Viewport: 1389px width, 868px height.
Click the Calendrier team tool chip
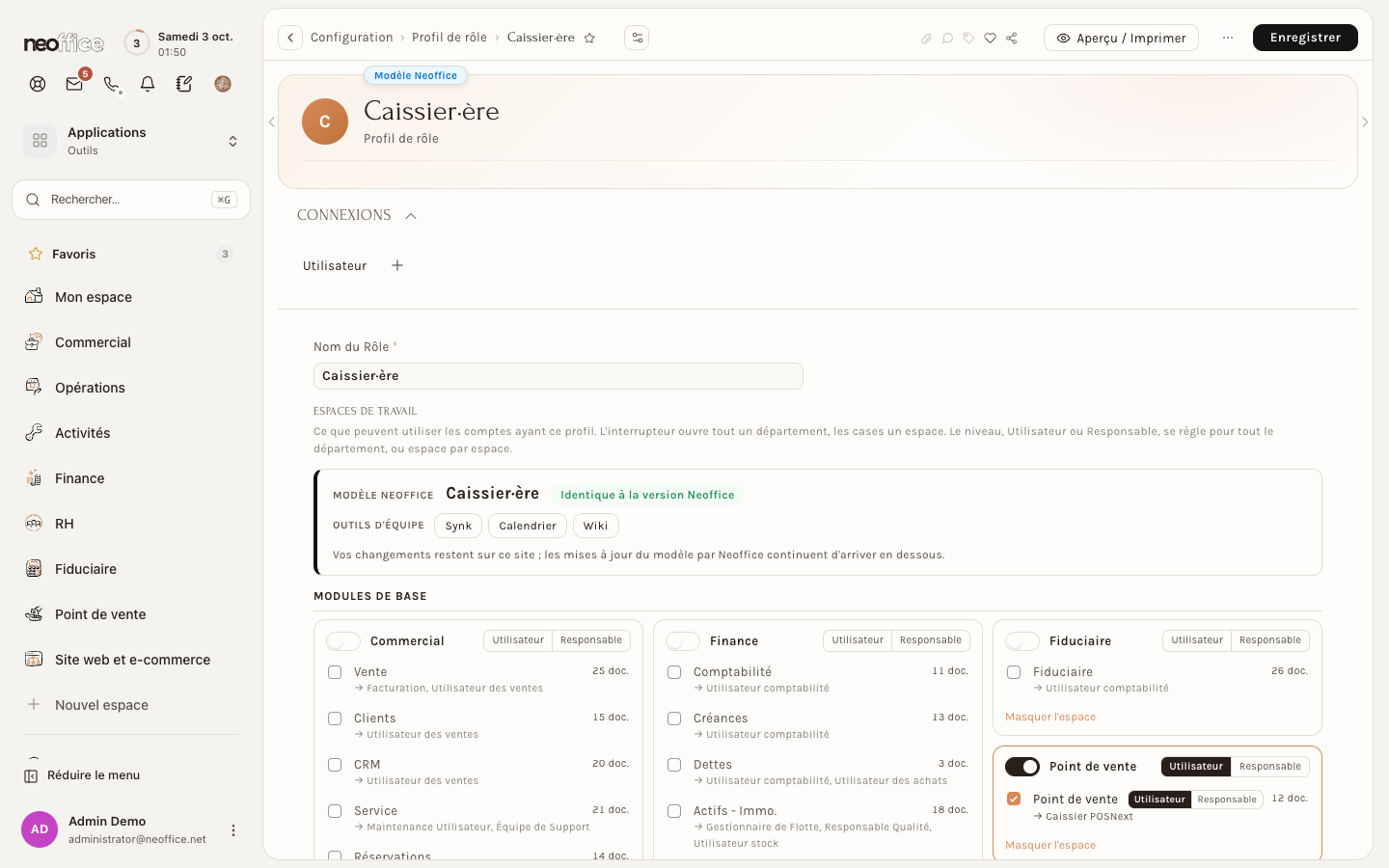coord(528,526)
